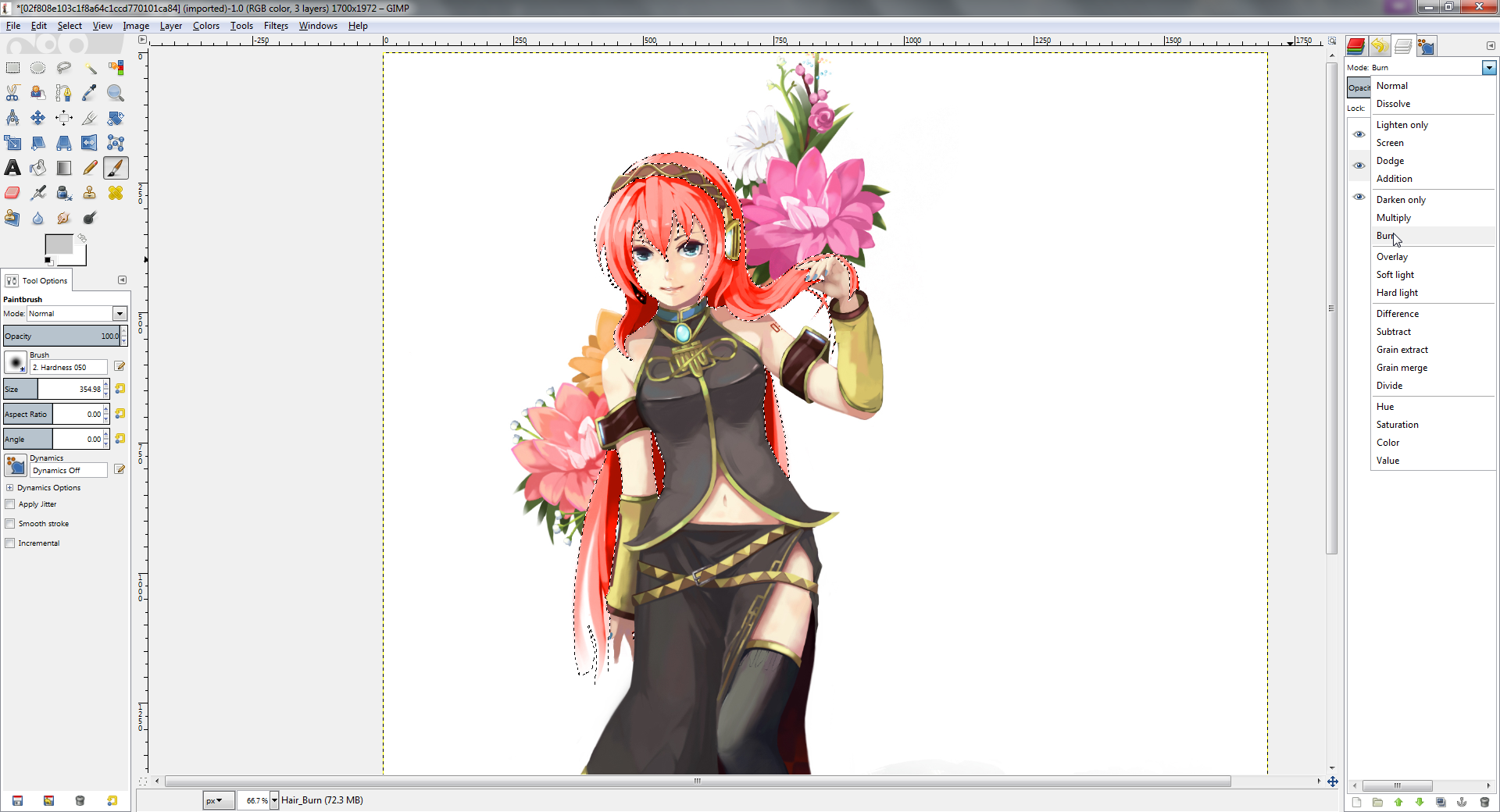Select the Eraser tool
The height and width of the screenshot is (812, 1500).
12,193
